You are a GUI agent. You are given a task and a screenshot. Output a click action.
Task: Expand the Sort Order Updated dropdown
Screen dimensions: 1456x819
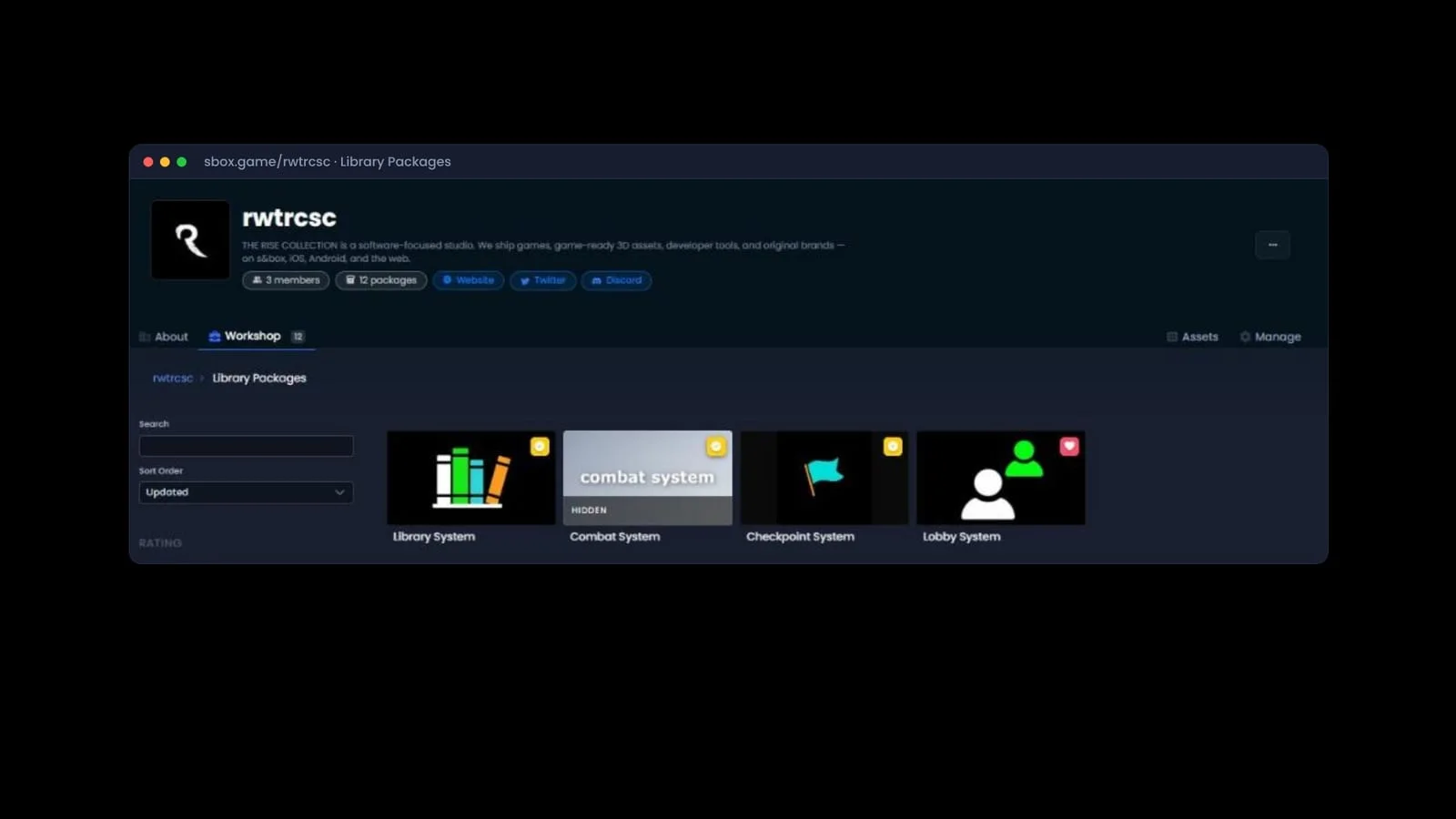(x=246, y=492)
